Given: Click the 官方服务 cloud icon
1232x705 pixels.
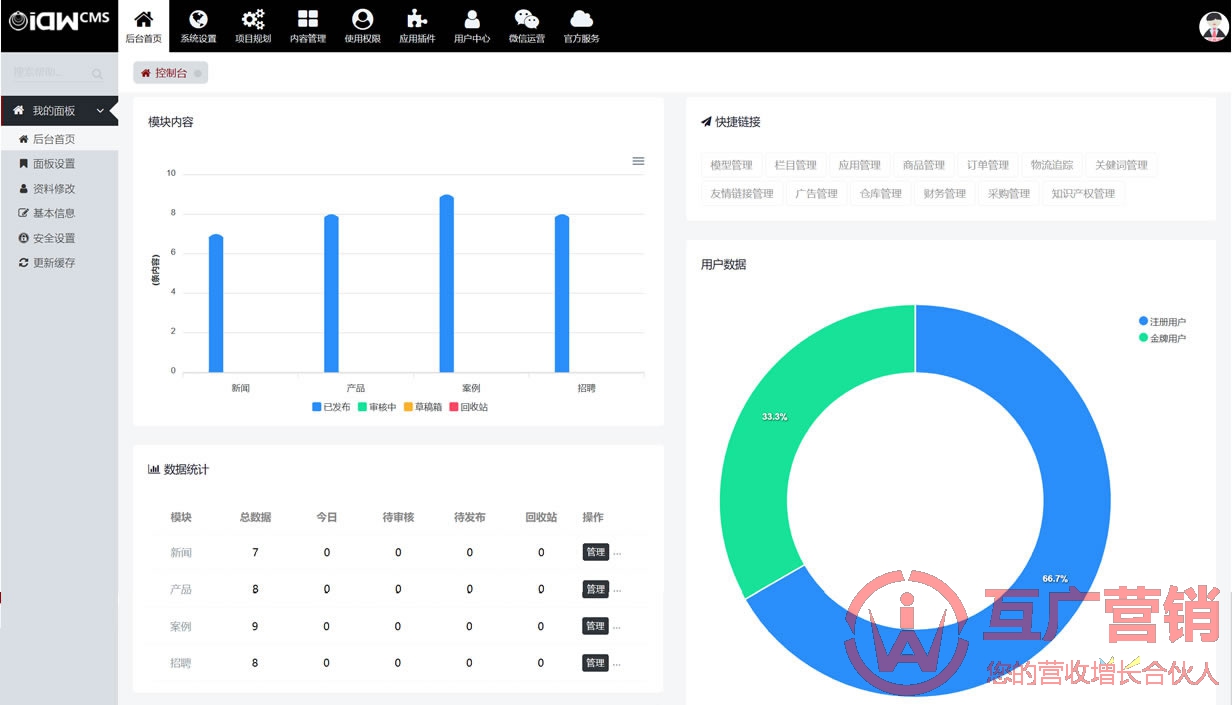Looking at the screenshot, I should (x=581, y=20).
